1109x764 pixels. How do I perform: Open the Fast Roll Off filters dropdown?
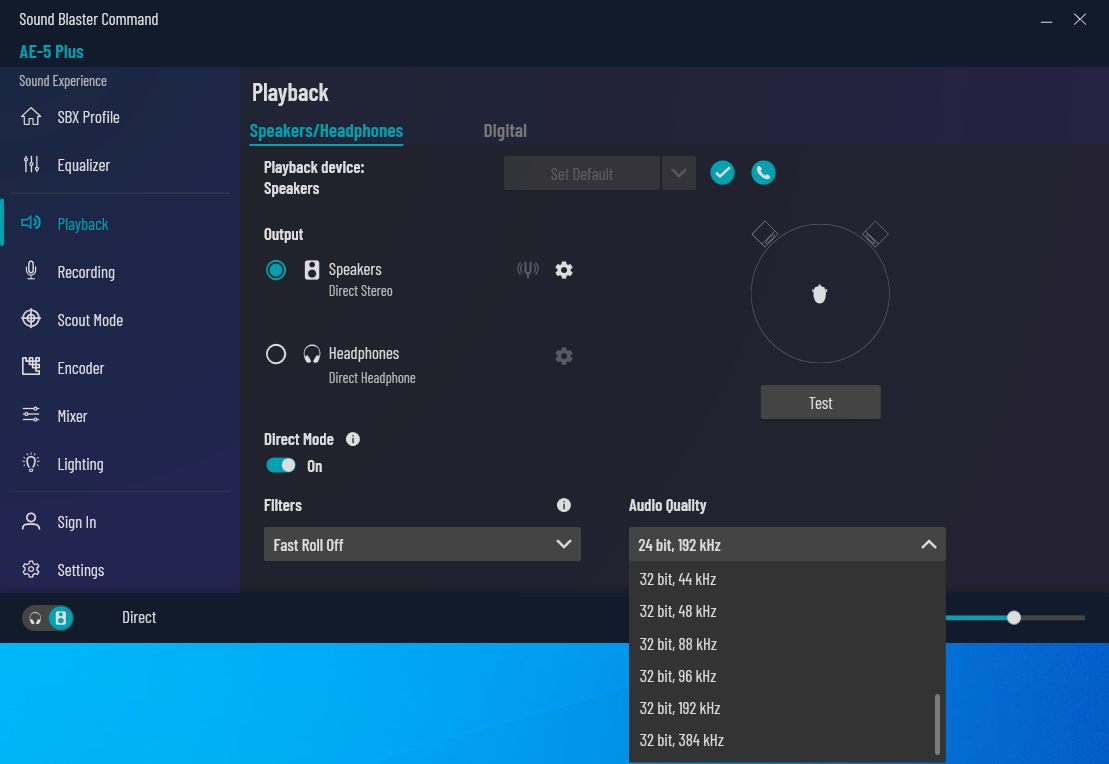coord(422,544)
